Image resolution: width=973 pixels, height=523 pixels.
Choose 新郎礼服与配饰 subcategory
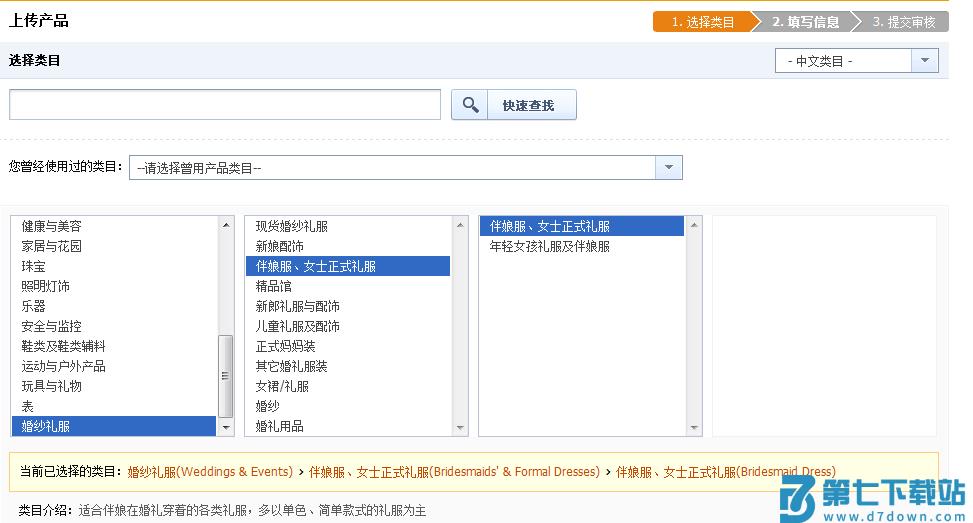point(298,306)
